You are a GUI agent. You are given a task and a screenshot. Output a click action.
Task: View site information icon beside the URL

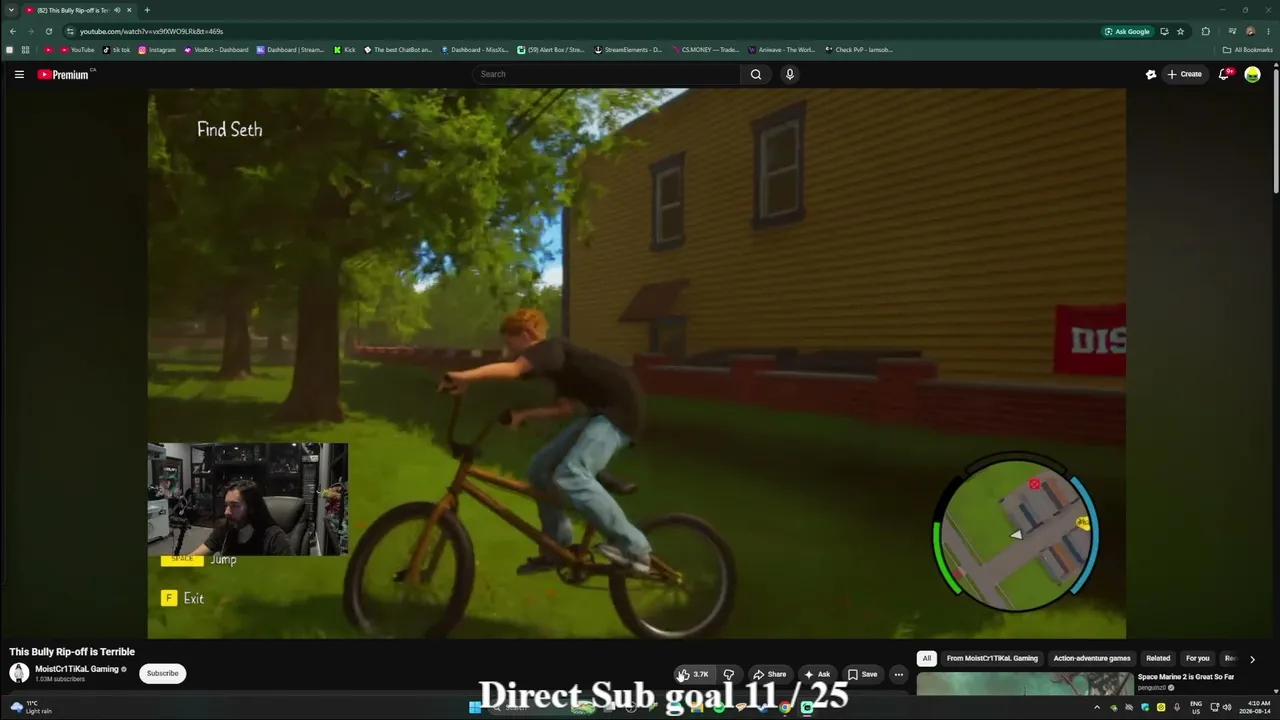point(70,31)
